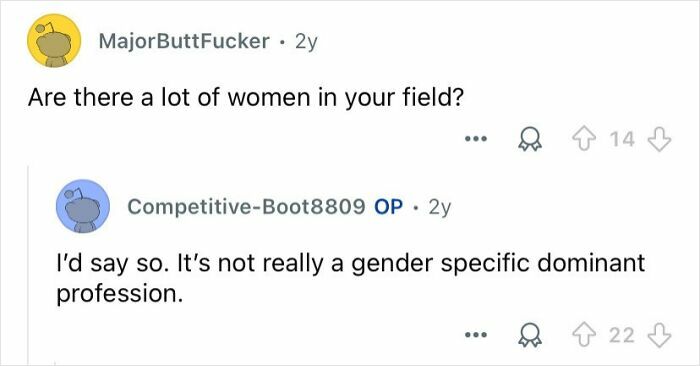Click the first comment's 2y timestamp
The height and width of the screenshot is (366, 700).
pyautogui.click(x=306, y=42)
